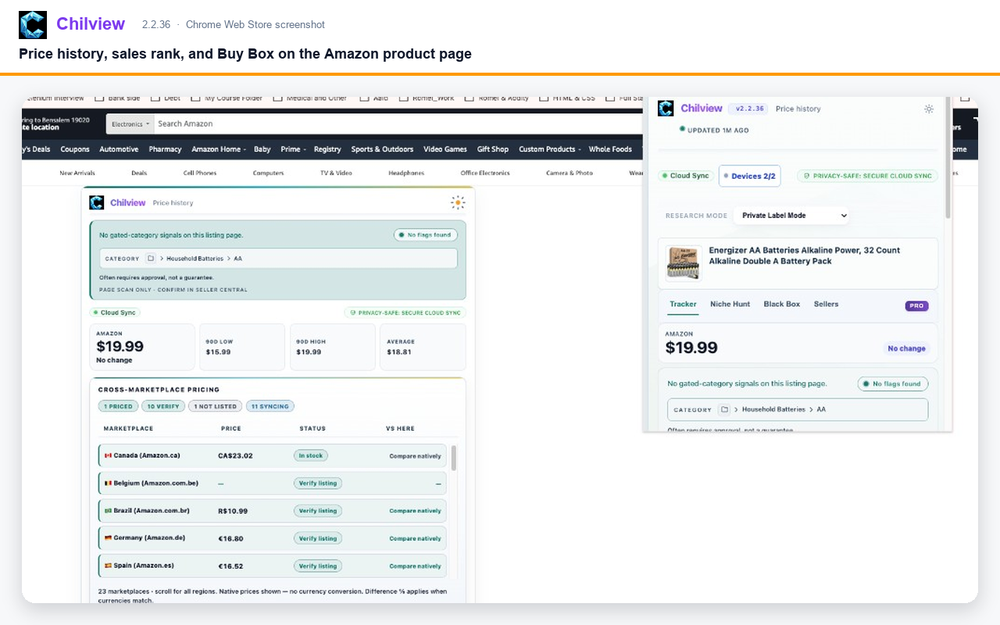Switch to the Niche Hunt tab

click(730, 304)
